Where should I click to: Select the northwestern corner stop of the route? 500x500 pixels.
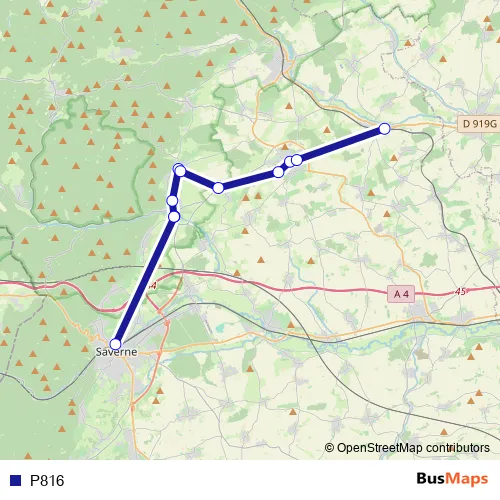coord(179,170)
